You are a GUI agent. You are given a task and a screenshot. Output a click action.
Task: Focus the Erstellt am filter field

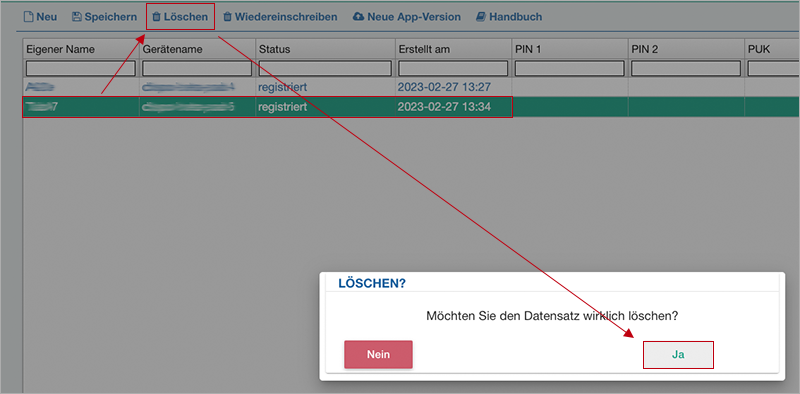tap(453, 68)
